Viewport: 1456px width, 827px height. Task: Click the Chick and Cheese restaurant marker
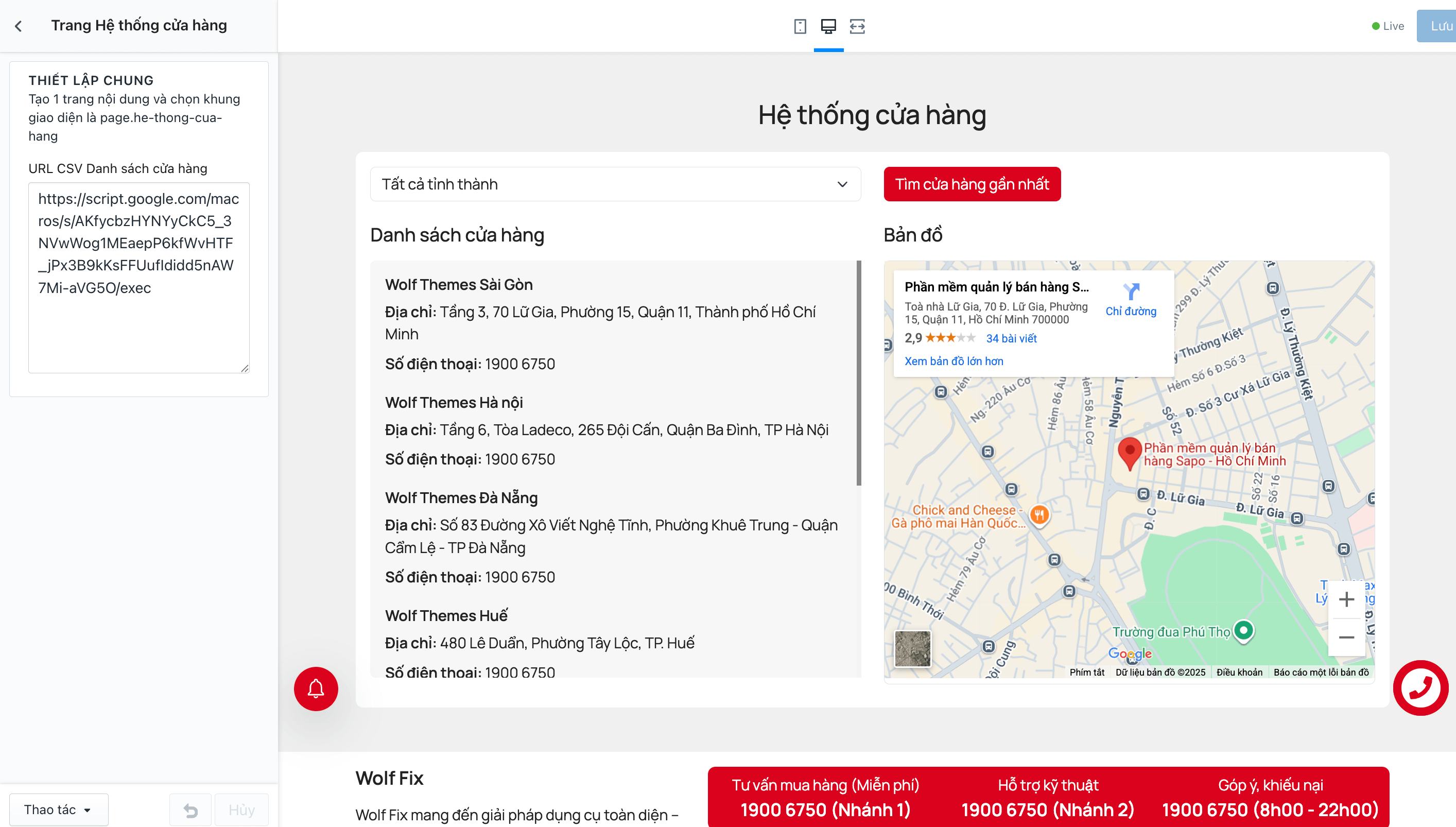point(1039,515)
